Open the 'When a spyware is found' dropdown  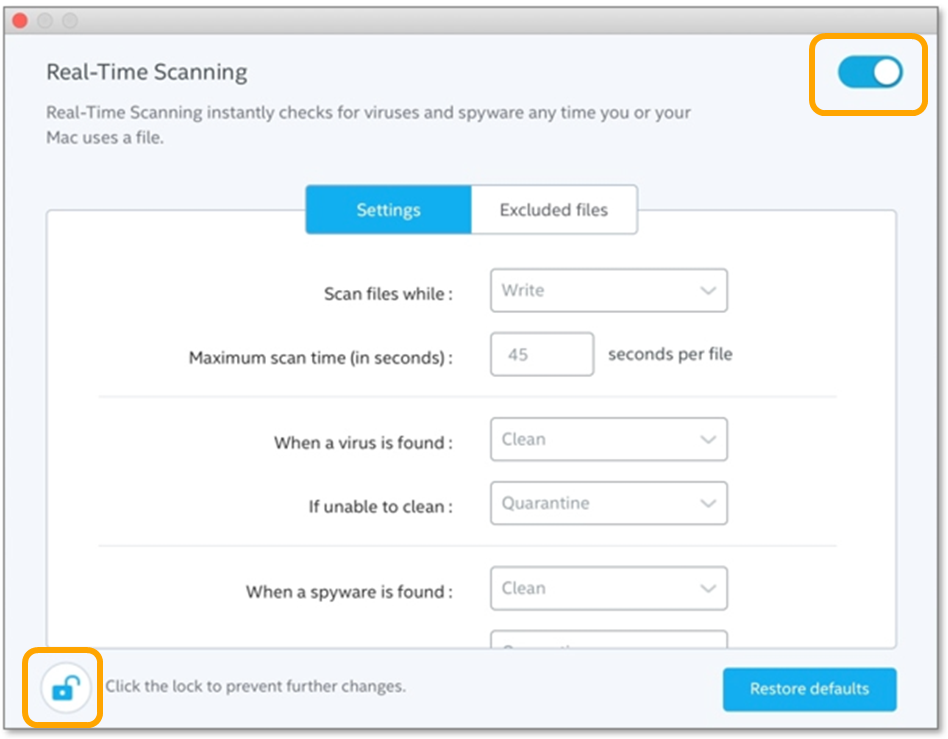click(x=608, y=589)
